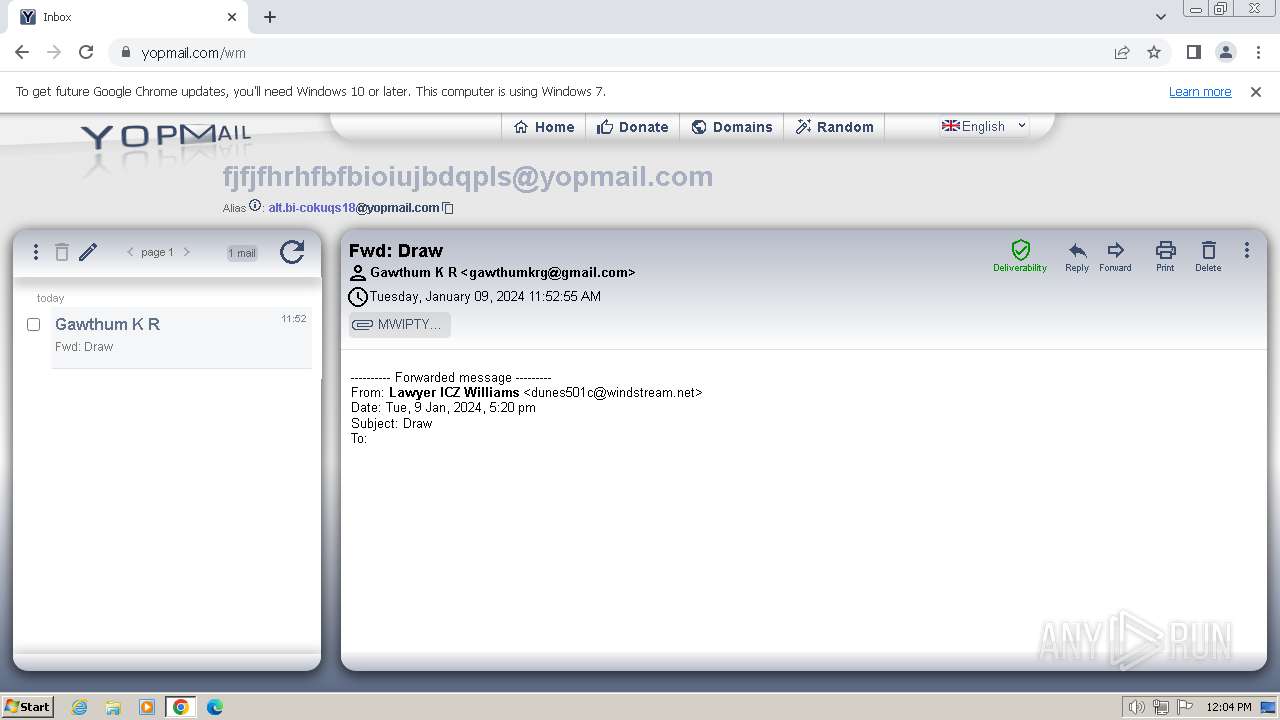The height and width of the screenshot is (720, 1280).
Task: Delete the open Fwd: Draw email
Action: (x=1208, y=256)
